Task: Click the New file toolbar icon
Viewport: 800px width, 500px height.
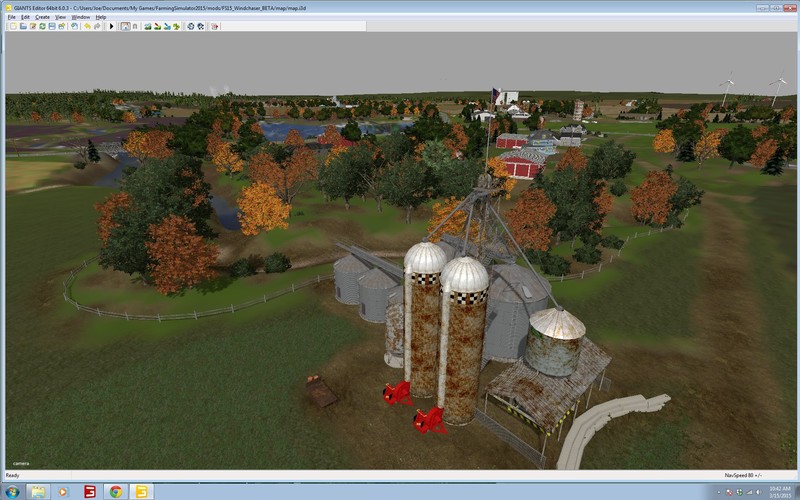Action: 12,26
